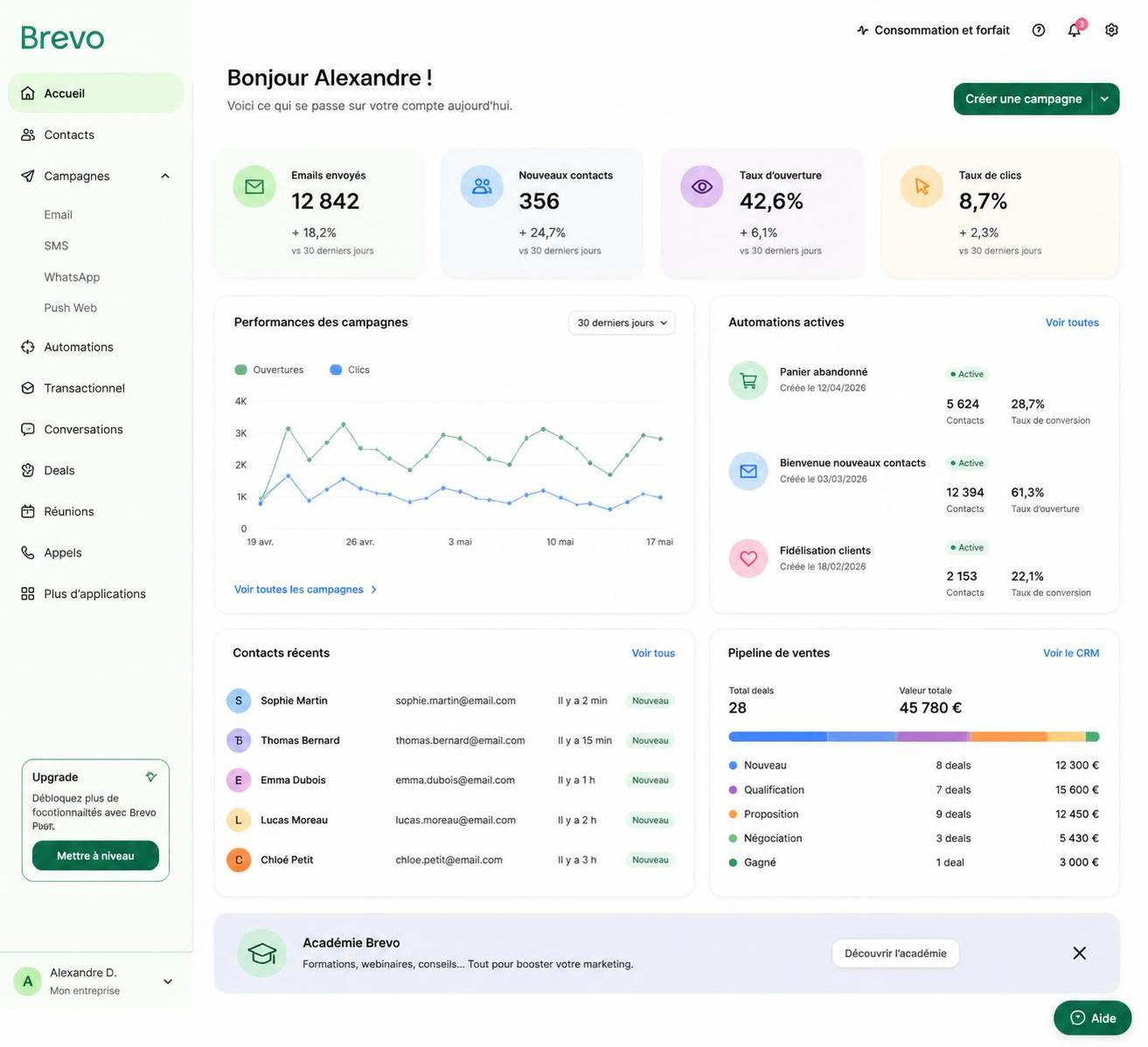Toggle the Clics series in chart legend
1148x1047 pixels.
coord(350,370)
